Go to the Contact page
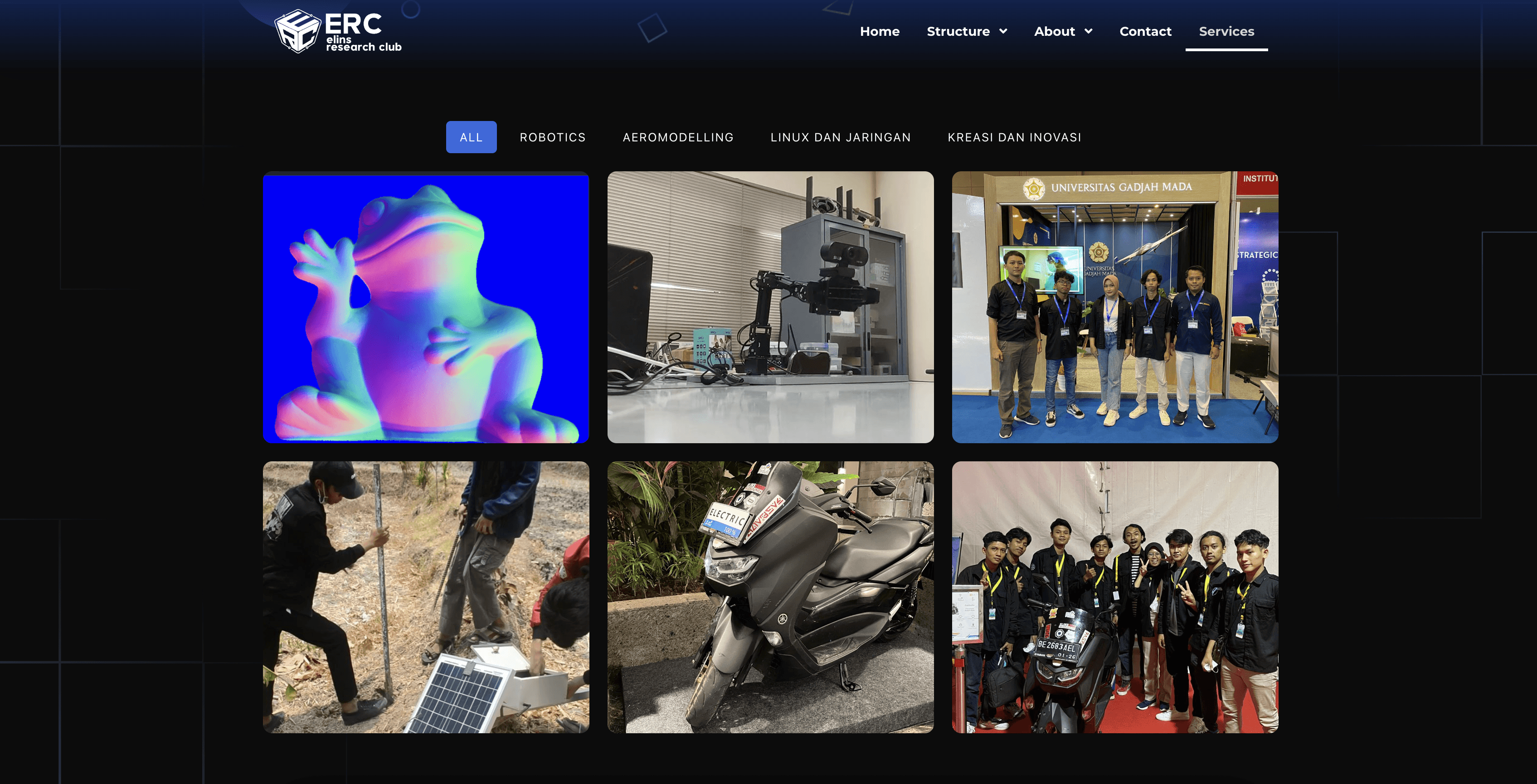Image resolution: width=1537 pixels, height=784 pixels. coord(1145,31)
